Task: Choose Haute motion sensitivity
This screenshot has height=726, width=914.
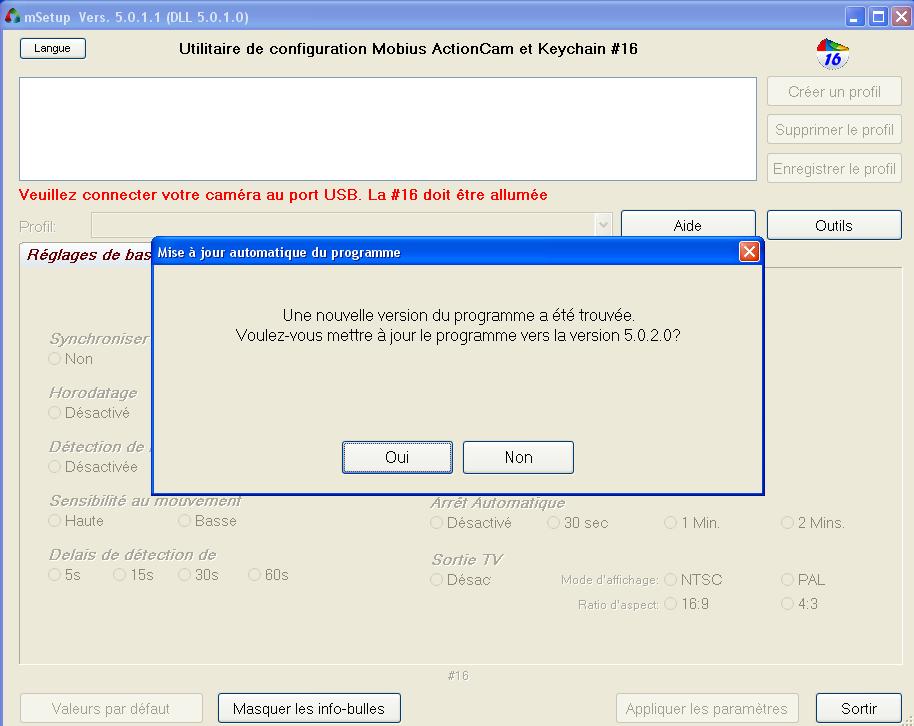Action: 55,521
